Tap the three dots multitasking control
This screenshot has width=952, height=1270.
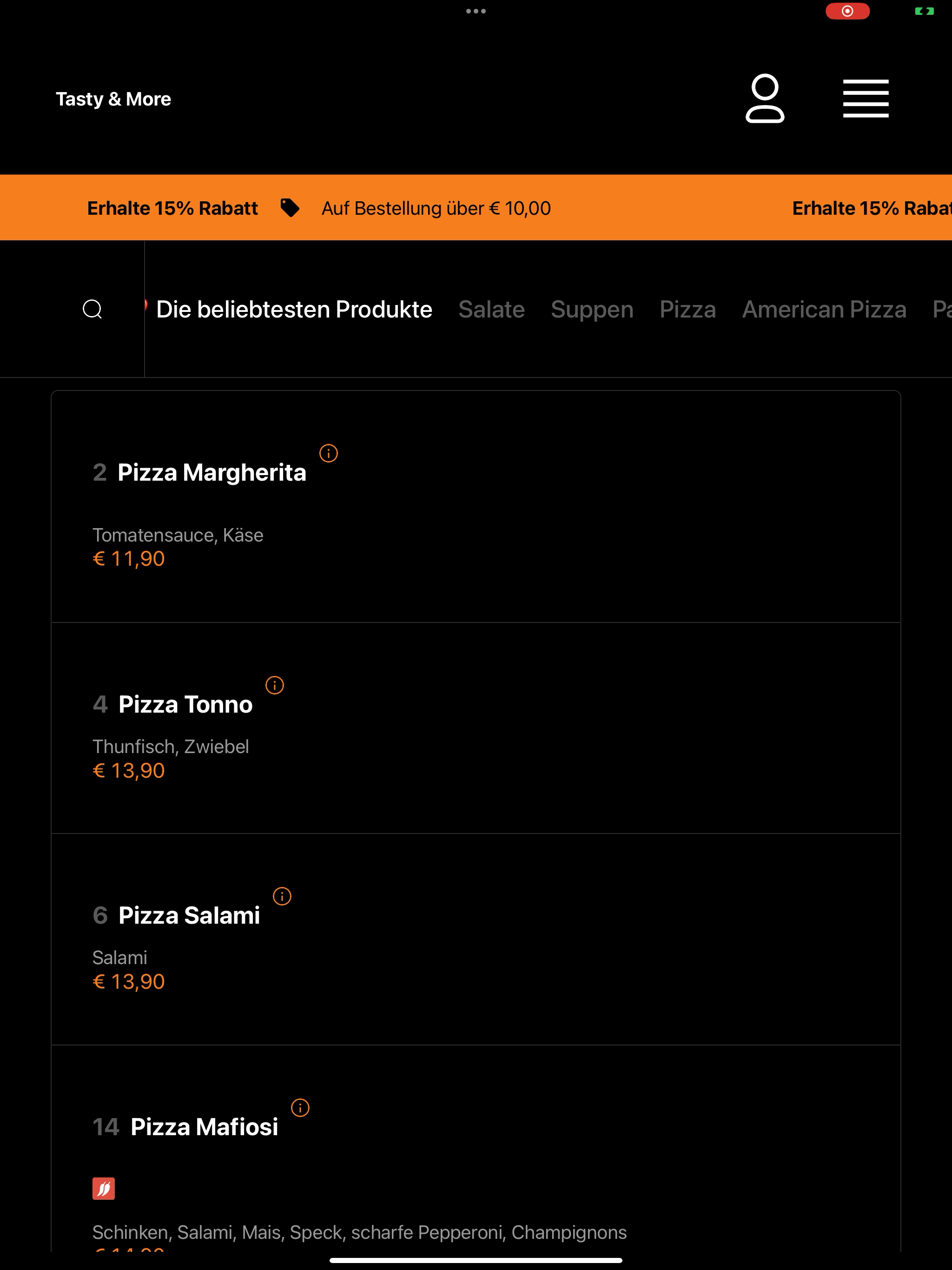click(476, 11)
